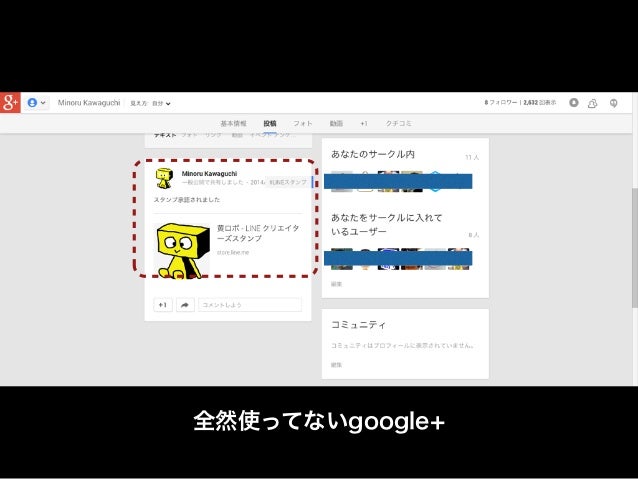
Task: Focus the コメントしよう comment field
Action: [250, 305]
